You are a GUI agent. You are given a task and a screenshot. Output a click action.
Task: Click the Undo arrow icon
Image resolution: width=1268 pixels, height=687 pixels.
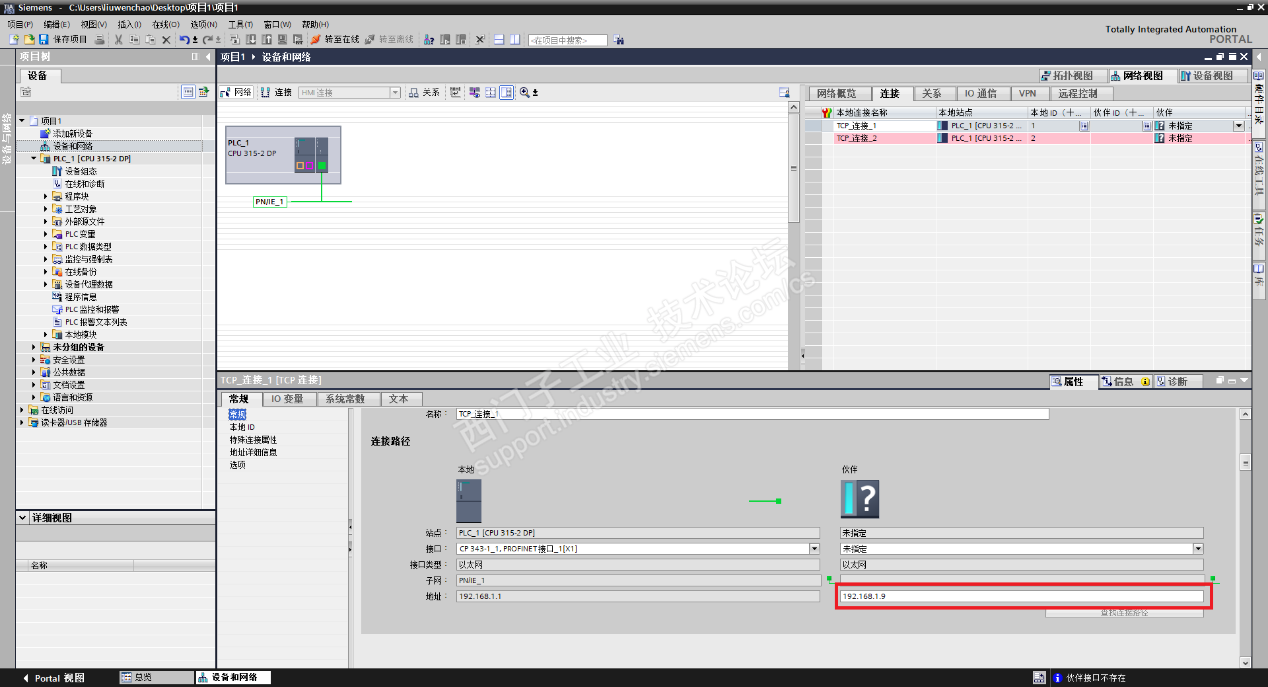pyautogui.click(x=184, y=40)
